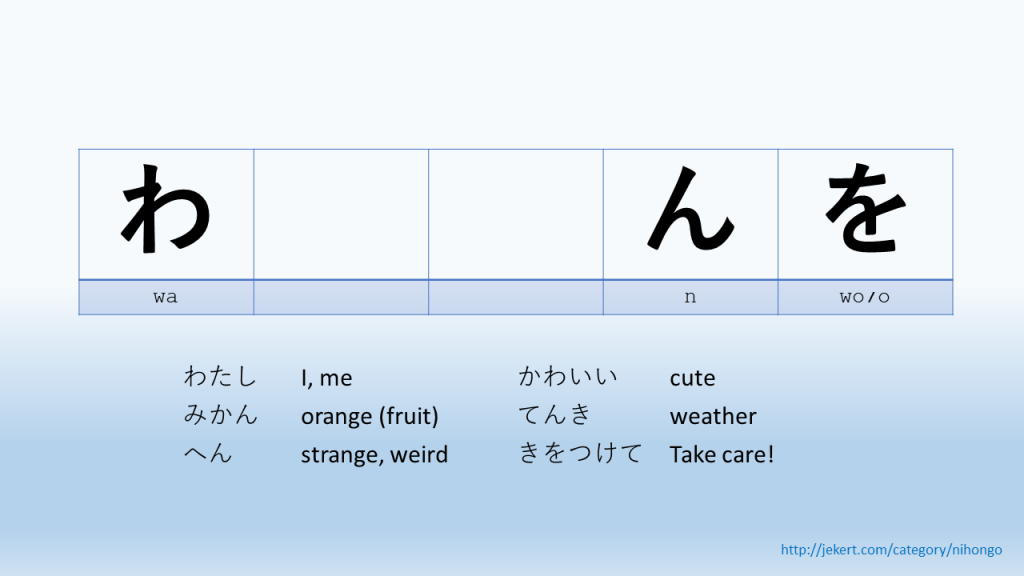
Task: Click the word わたし
Action: (x=220, y=377)
